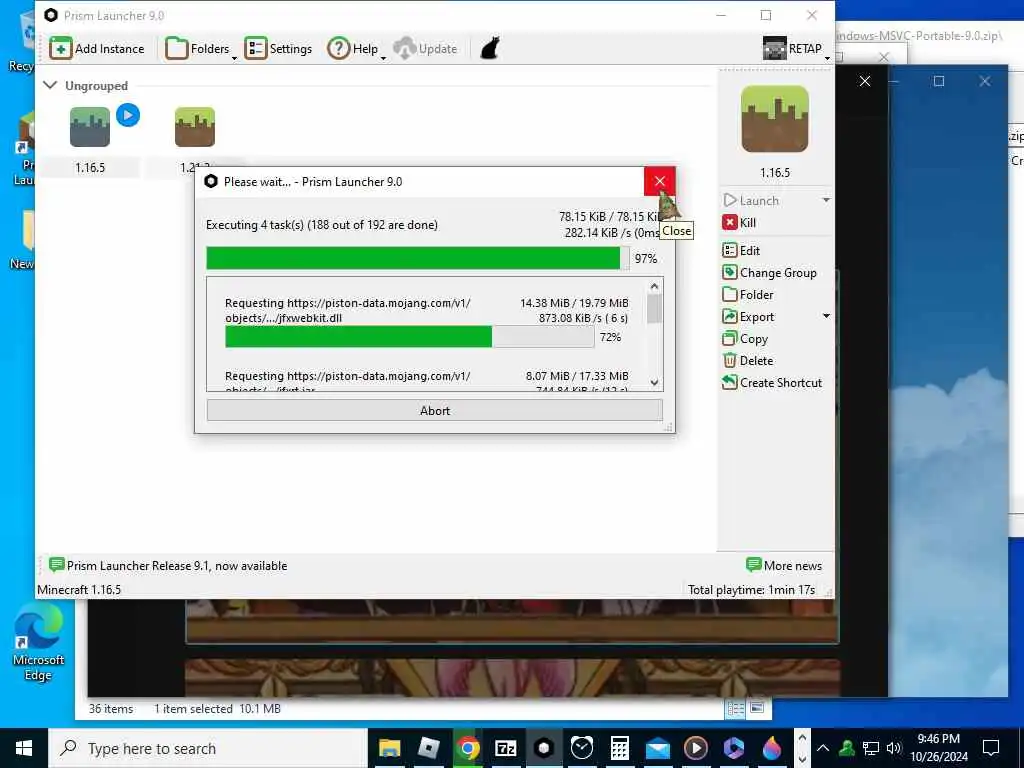Show hidden system tray icons
Viewport: 1024px width, 768px height.
coord(823,748)
